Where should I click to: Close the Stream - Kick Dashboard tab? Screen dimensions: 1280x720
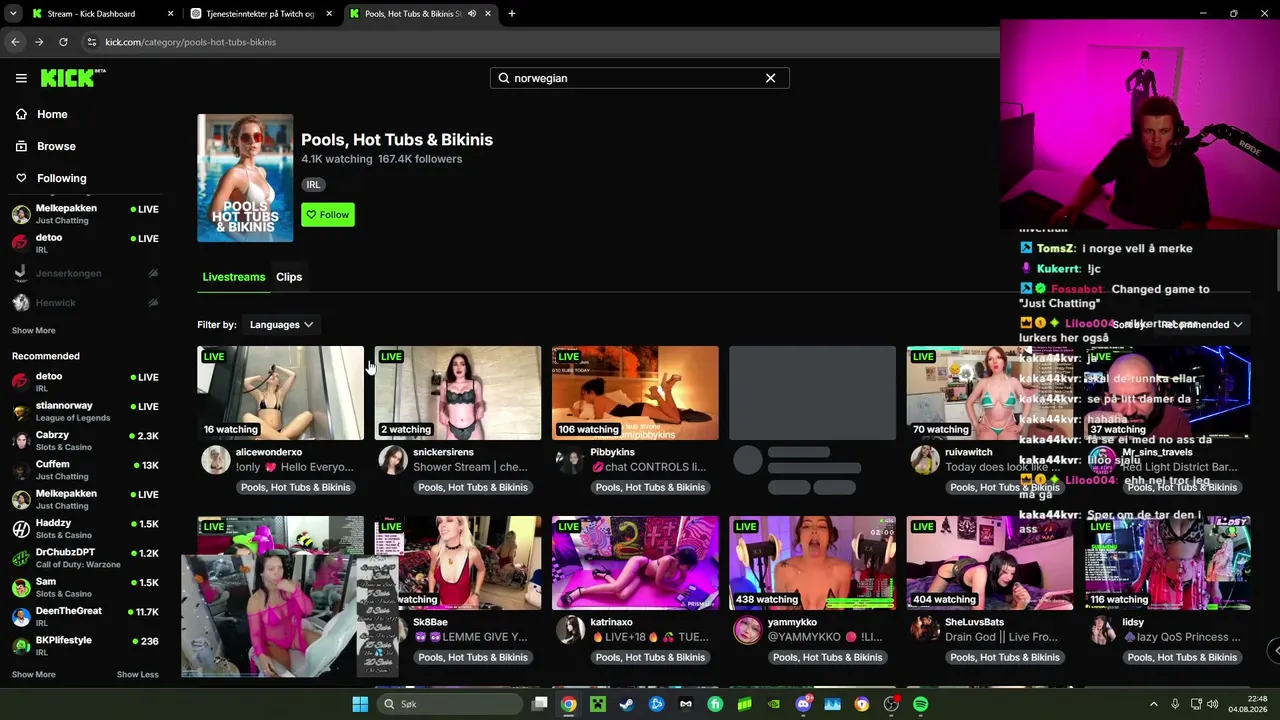click(170, 14)
